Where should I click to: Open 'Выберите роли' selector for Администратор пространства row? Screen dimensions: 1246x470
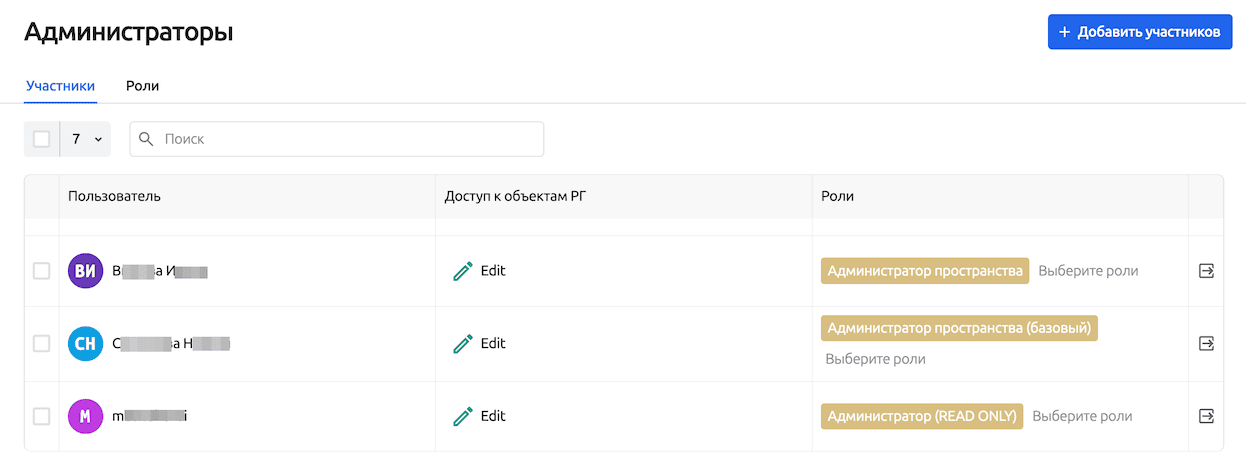(x=1087, y=271)
